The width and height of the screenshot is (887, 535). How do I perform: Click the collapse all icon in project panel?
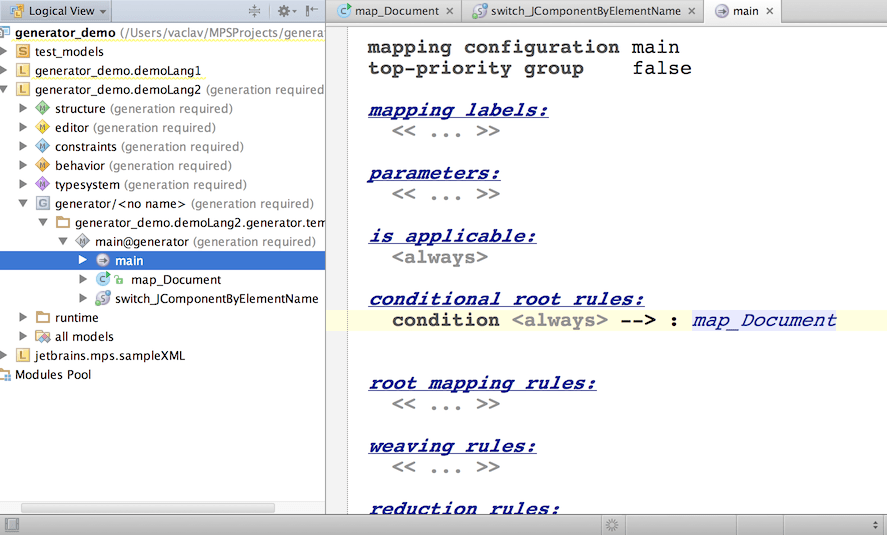[x=254, y=11]
